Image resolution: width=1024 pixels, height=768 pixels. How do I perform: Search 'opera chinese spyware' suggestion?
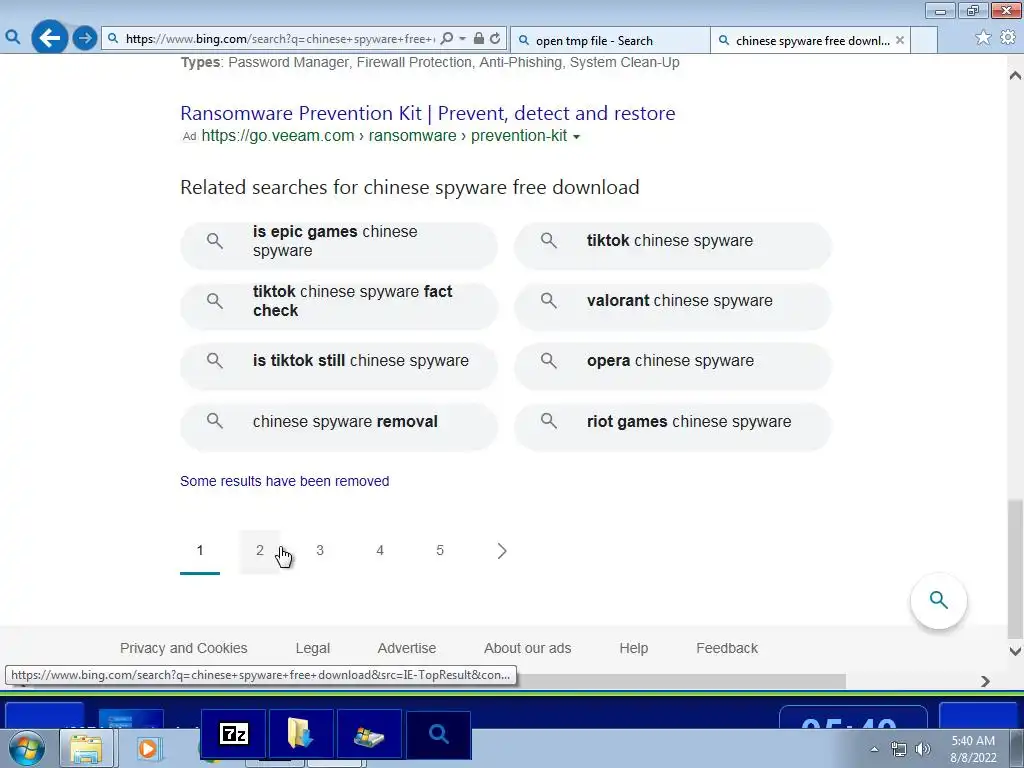(x=673, y=366)
